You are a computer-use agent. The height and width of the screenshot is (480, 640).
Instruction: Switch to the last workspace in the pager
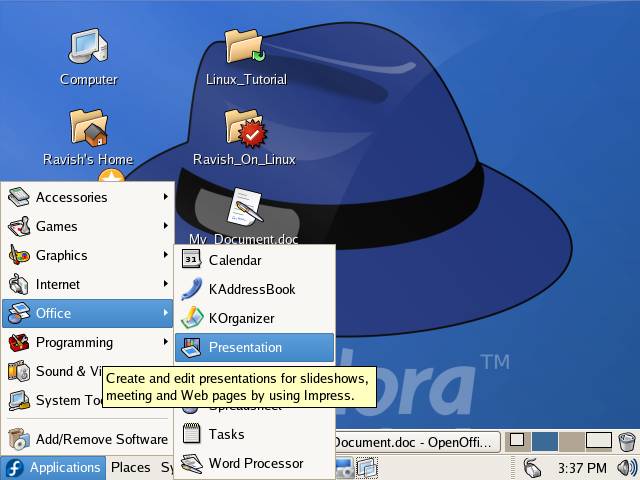click(598, 440)
